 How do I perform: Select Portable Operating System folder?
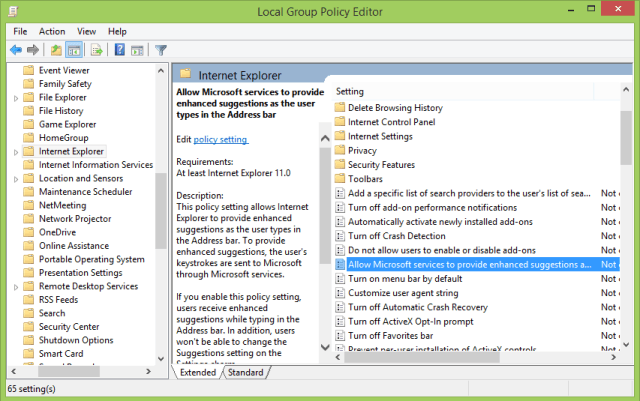tap(92, 259)
